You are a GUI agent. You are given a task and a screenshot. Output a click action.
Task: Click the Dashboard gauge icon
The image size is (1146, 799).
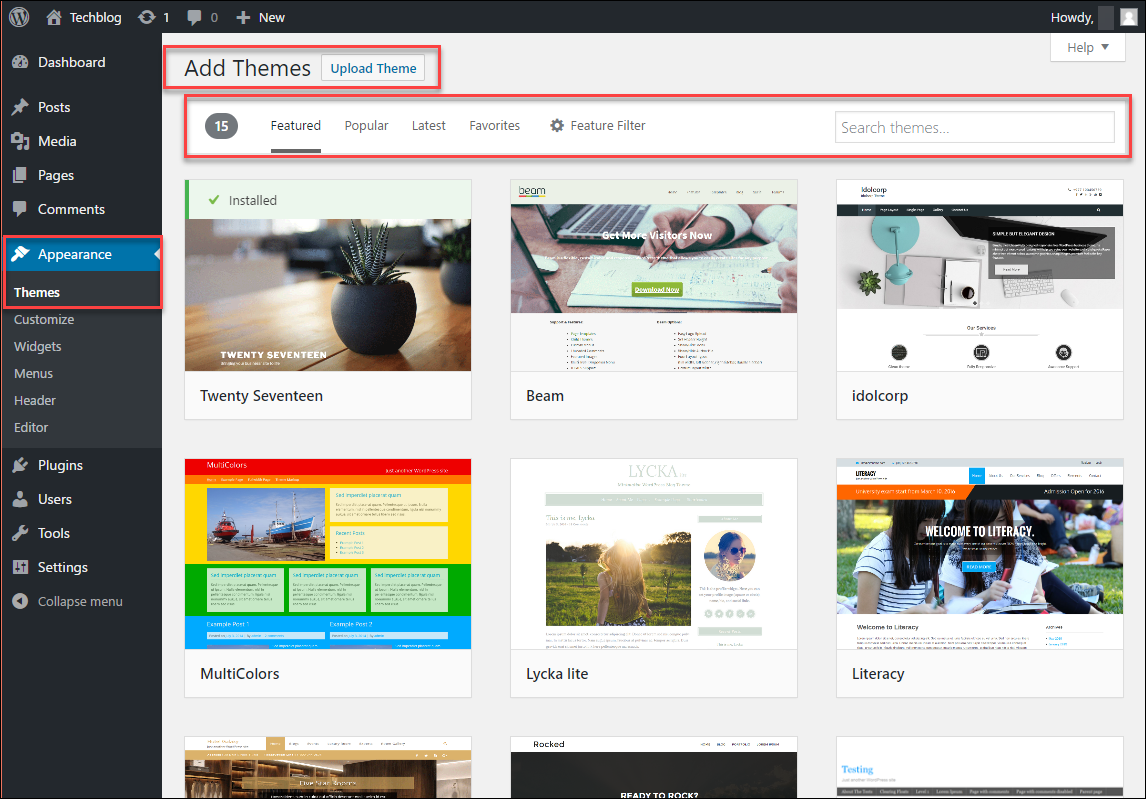[20, 62]
